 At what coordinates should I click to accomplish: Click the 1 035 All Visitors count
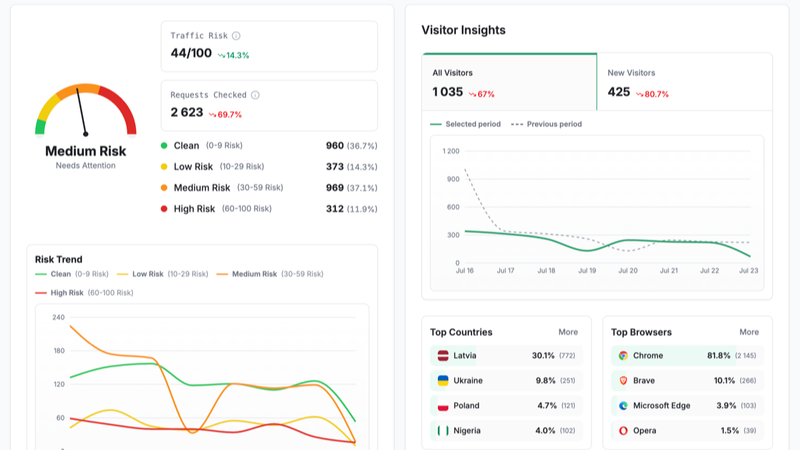click(x=447, y=92)
